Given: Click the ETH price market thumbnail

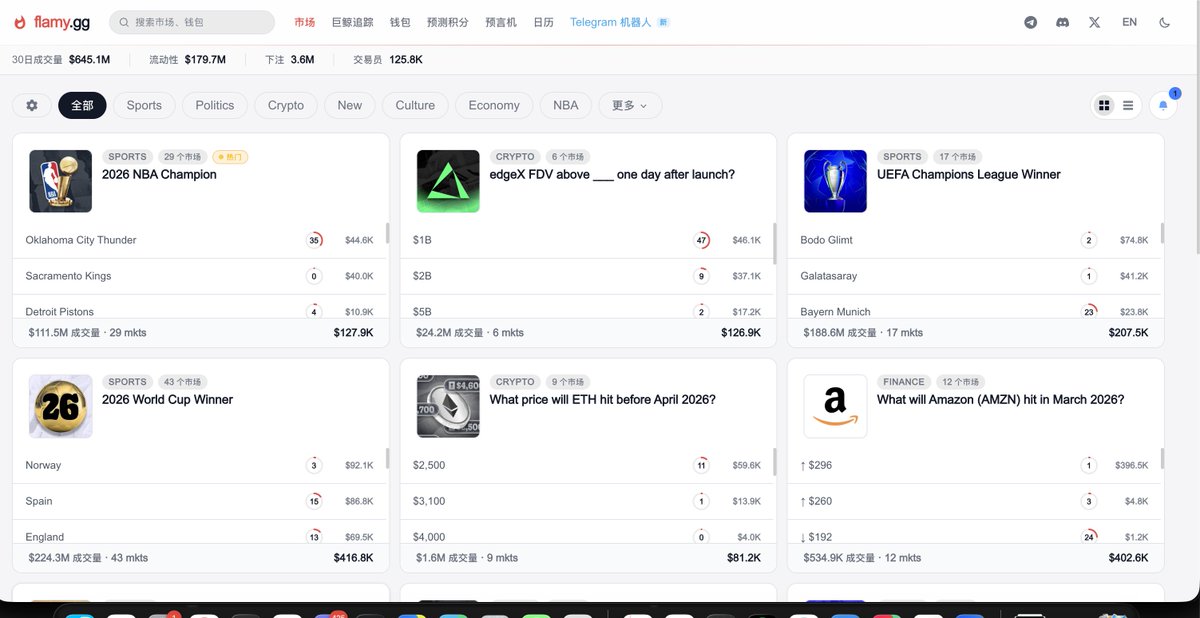Looking at the screenshot, I should coord(448,406).
